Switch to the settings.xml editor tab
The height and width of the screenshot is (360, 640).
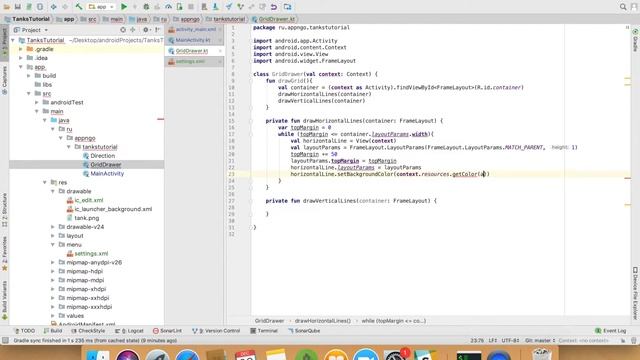[x=195, y=62]
